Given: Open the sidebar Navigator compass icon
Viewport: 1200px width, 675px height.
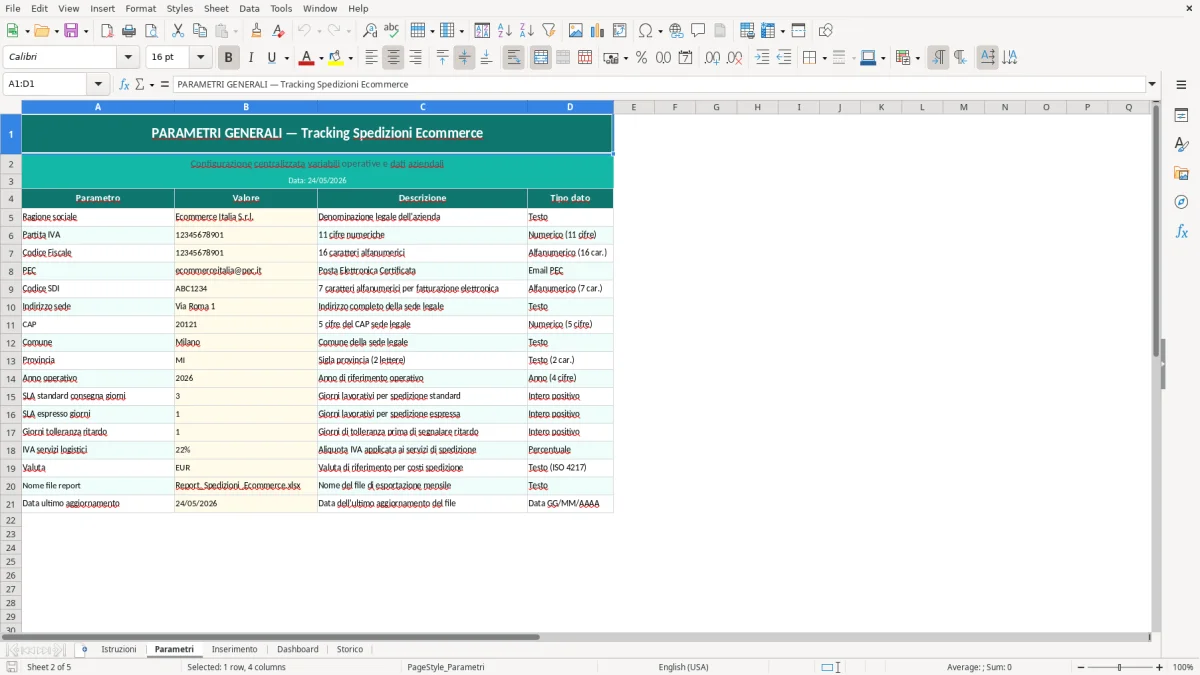Looking at the screenshot, I should (x=1181, y=202).
